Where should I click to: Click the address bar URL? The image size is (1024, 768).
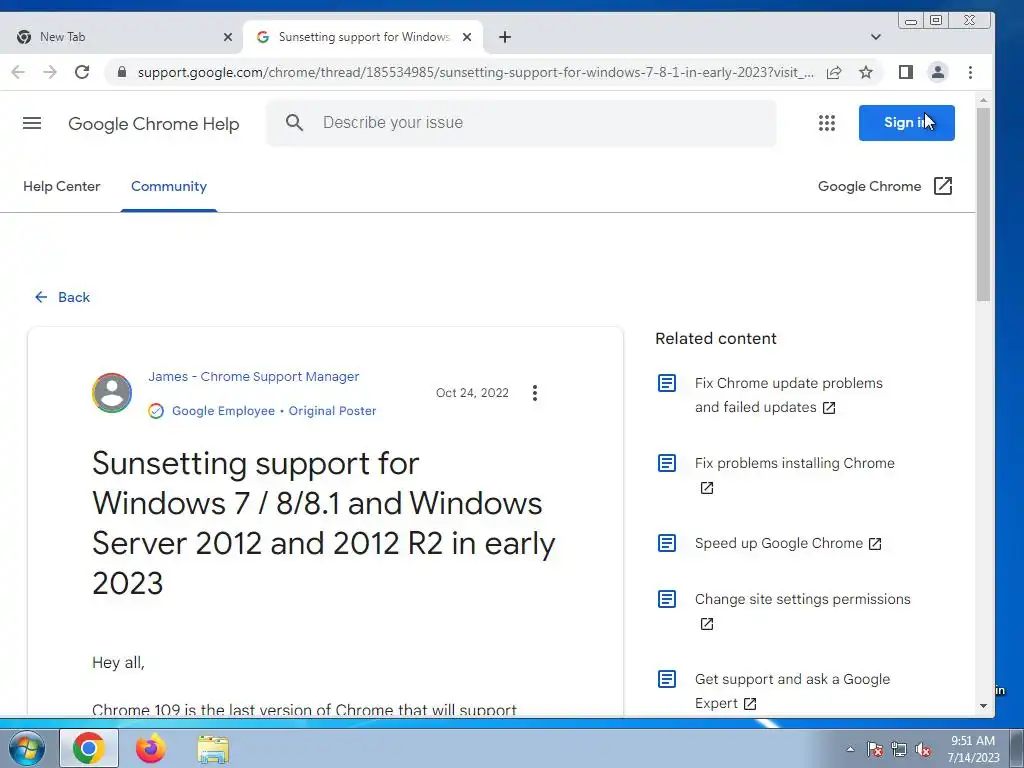pyautogui.click(x=475, y=72)
